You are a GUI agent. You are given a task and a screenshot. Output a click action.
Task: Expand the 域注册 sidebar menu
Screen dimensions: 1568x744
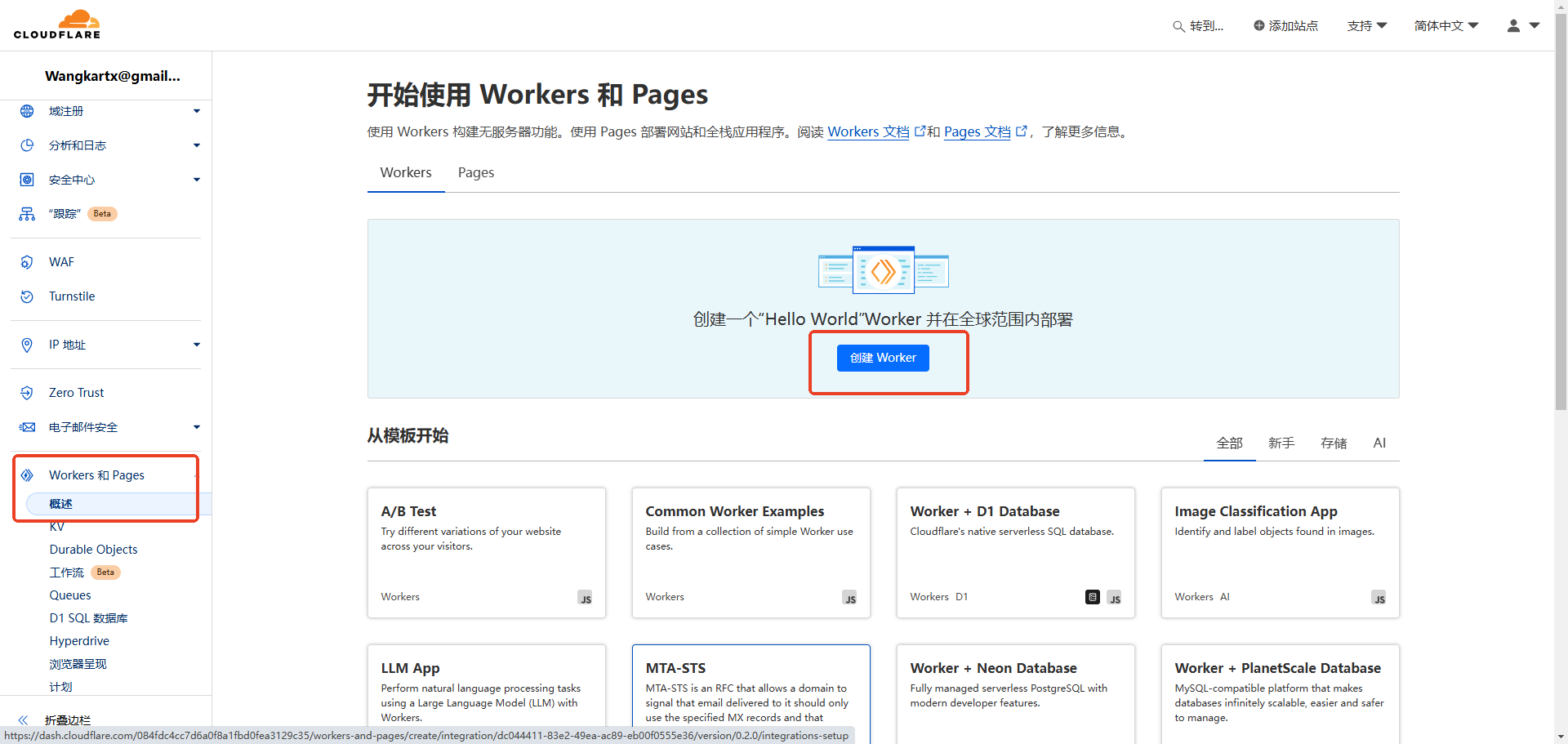tap(197, 111)
